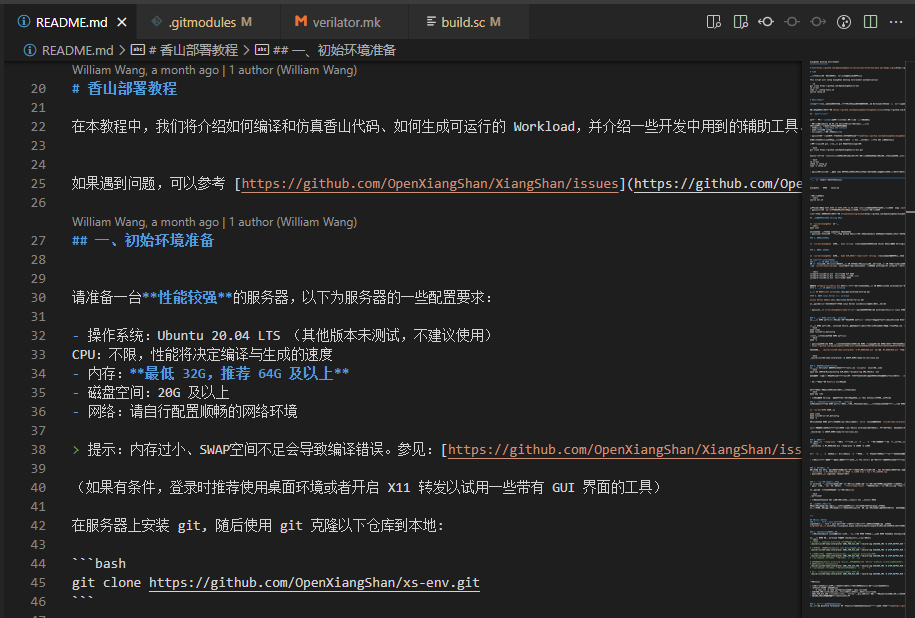
Task: Click the open-changes-with-previous-revision icon
Action: pyautogui.click(x=741, y=22)
